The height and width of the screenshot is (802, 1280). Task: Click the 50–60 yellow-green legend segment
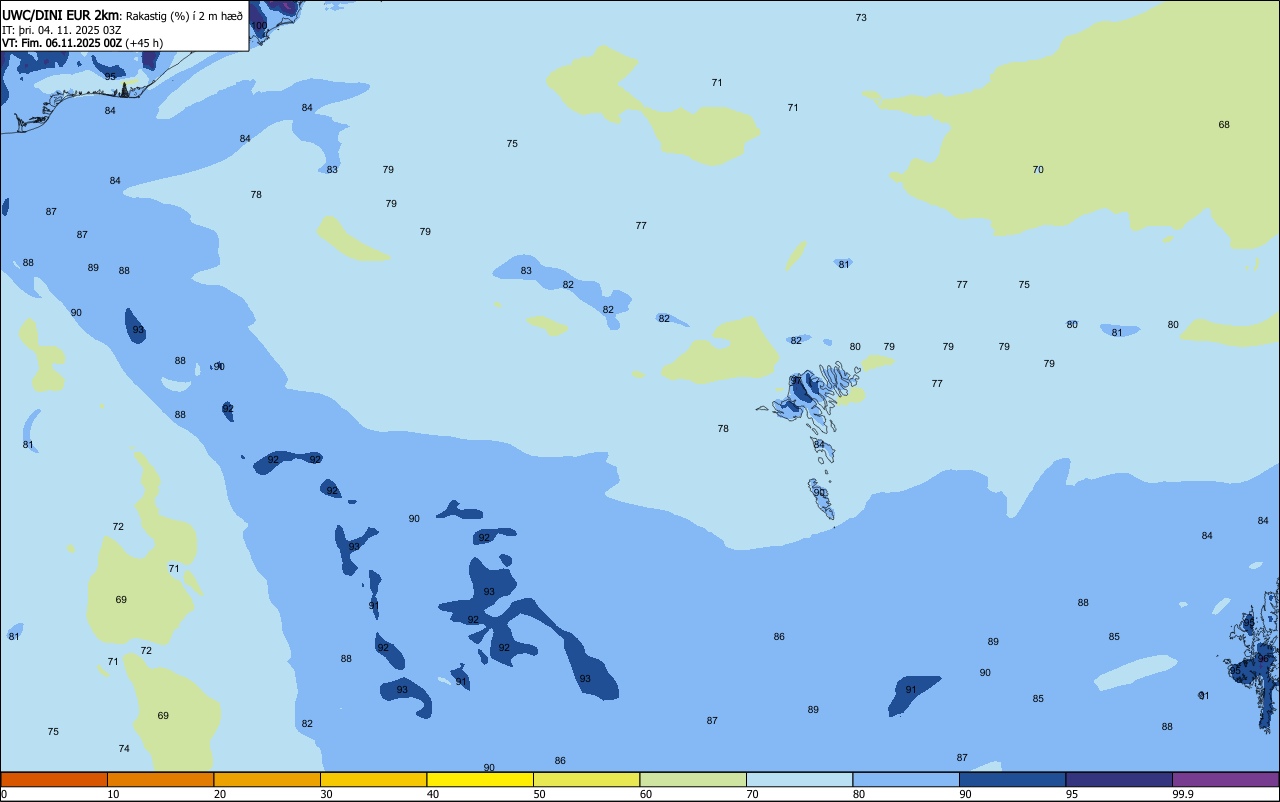coord(586,779)
